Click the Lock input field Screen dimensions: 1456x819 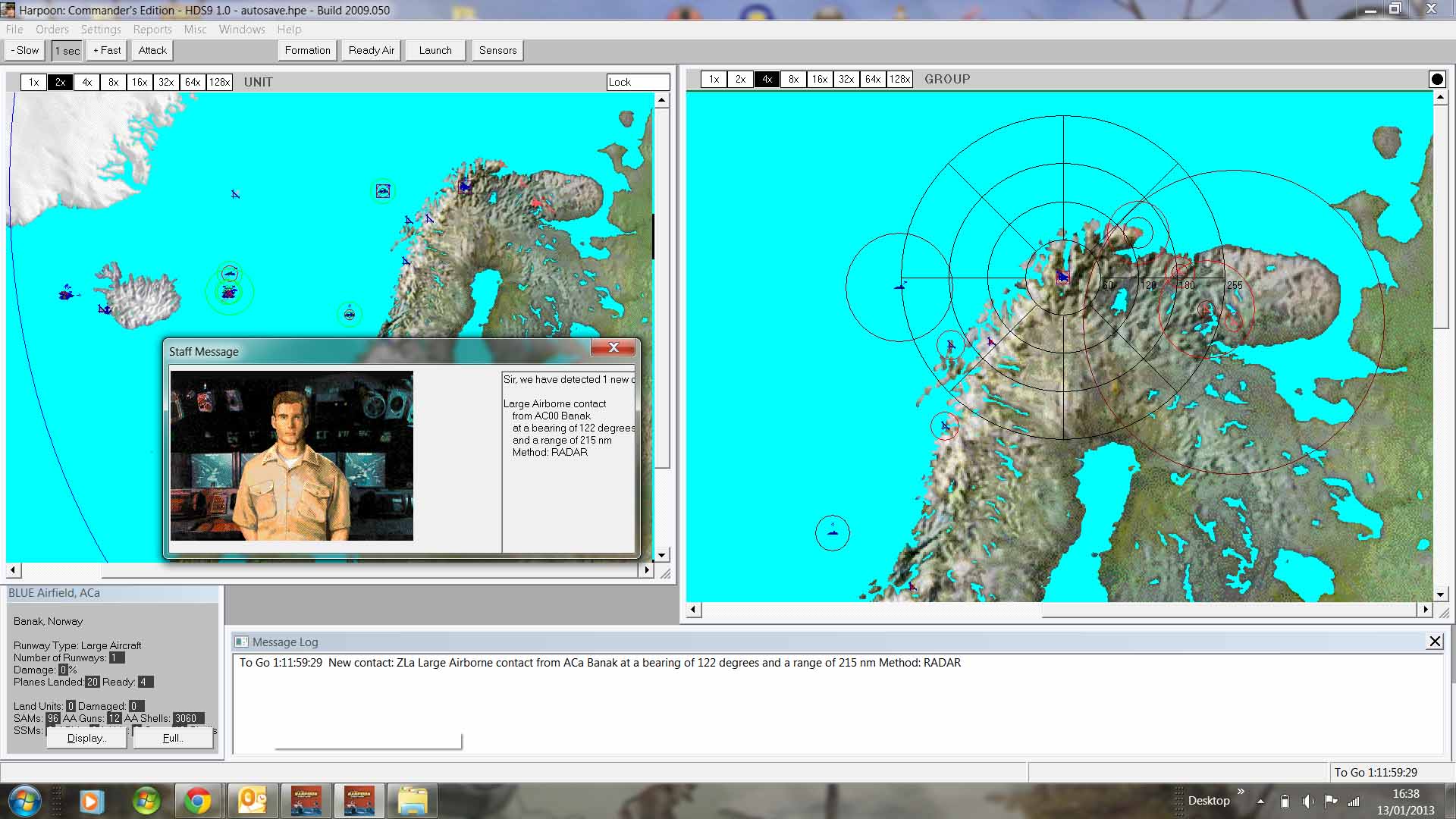[x=638, y=82]
